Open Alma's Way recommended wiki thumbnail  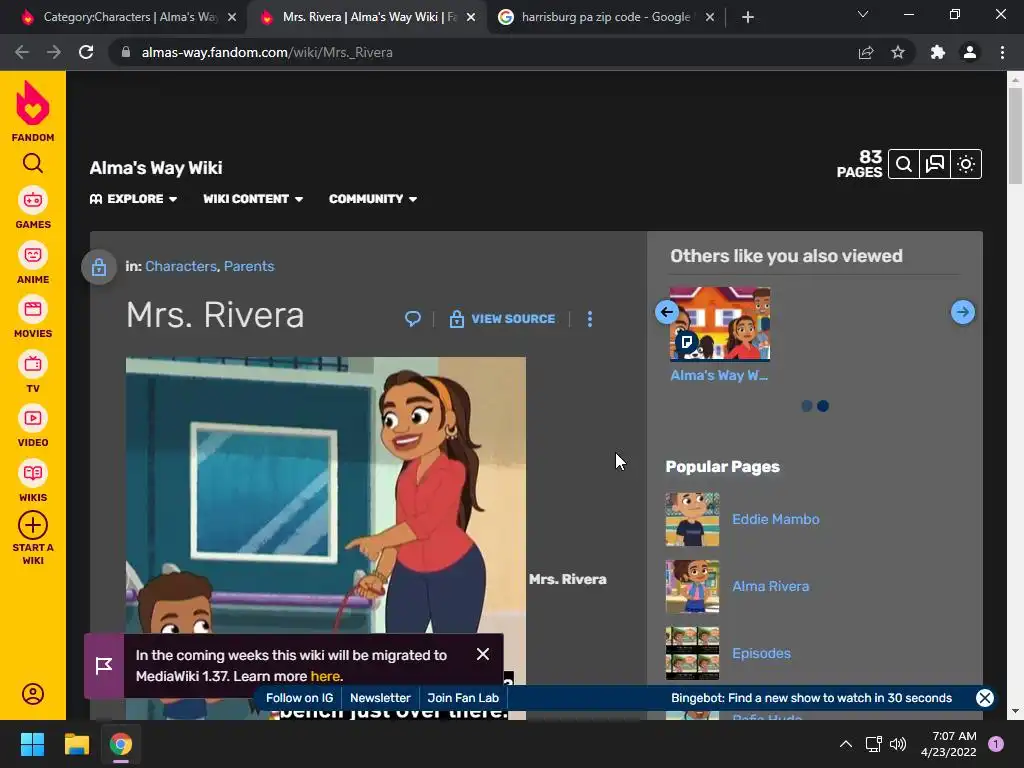(x=720, y=324)
